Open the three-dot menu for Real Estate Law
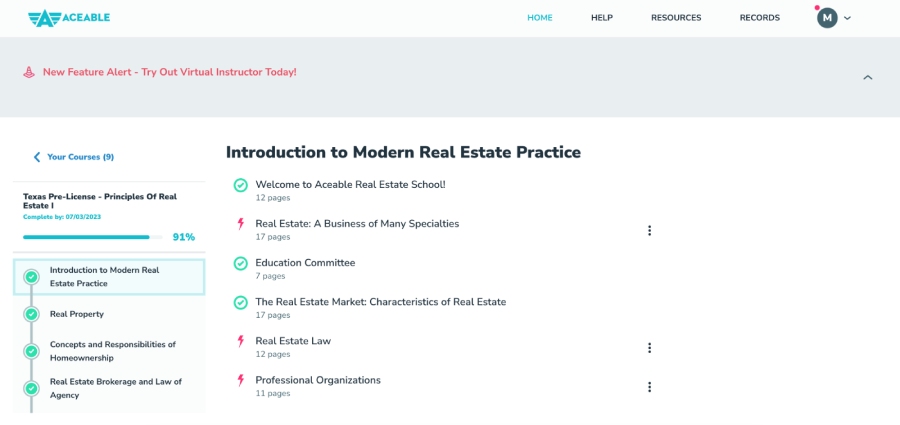This screenshot has width=900, height=425. [x=649, y=348]
